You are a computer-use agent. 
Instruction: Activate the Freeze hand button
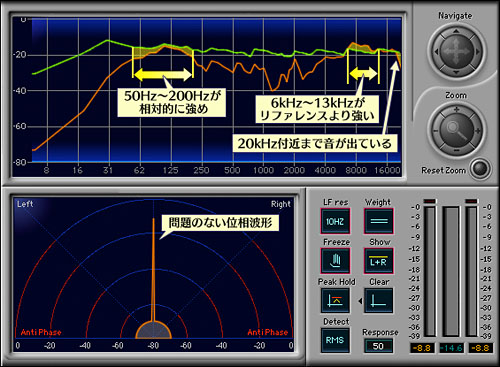(x=335, y=260)
